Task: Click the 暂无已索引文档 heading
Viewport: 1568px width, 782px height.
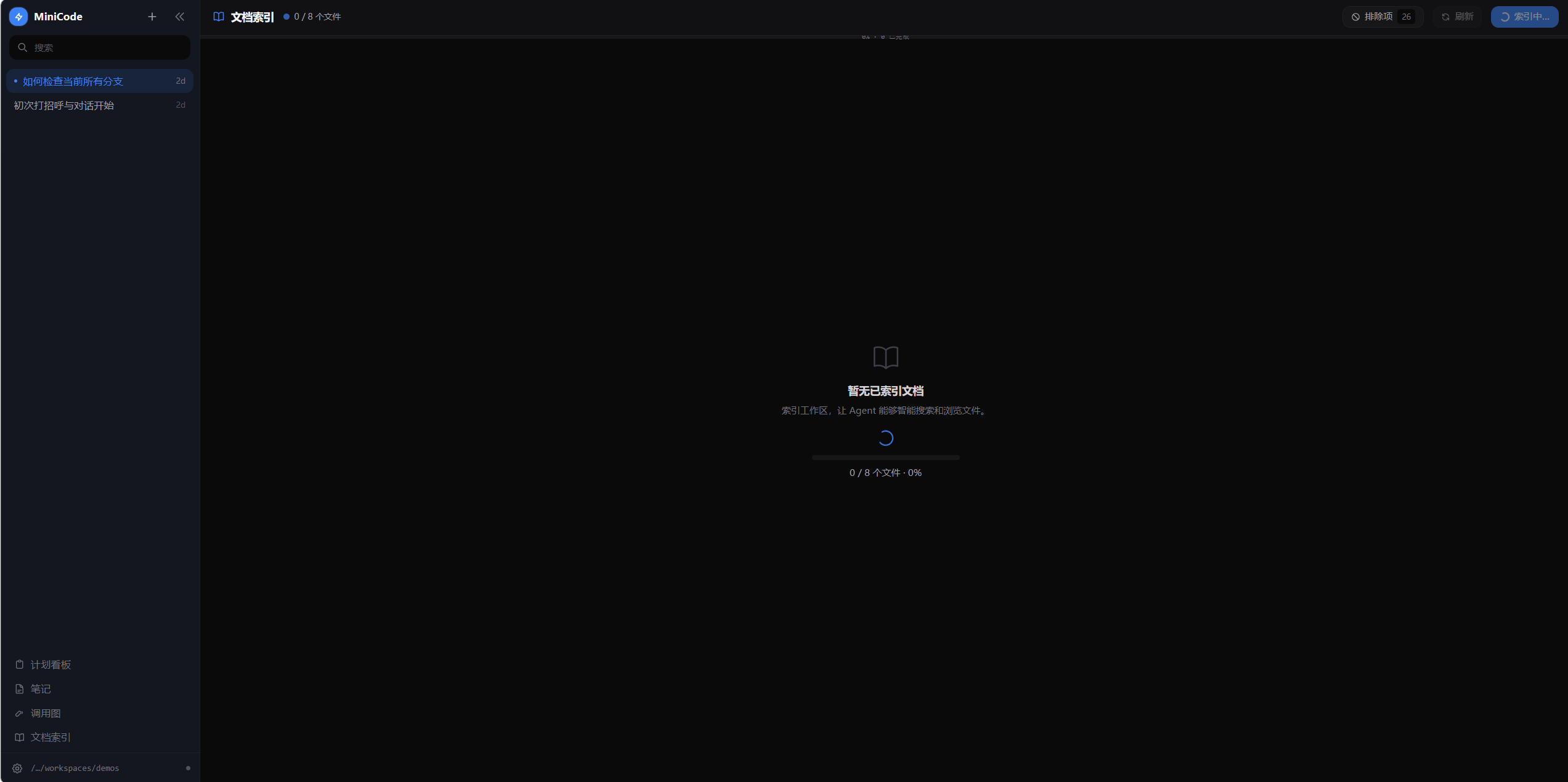Action: 886,391
